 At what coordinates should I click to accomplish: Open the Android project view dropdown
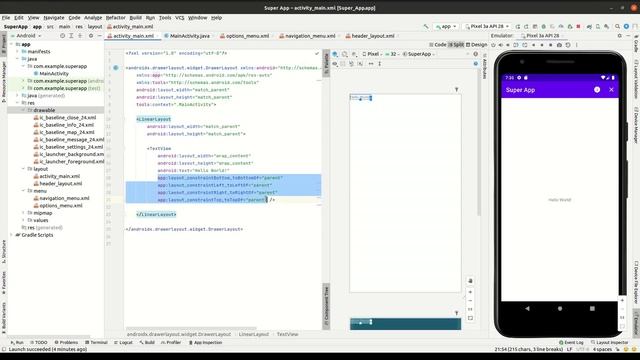coord(26,36)
